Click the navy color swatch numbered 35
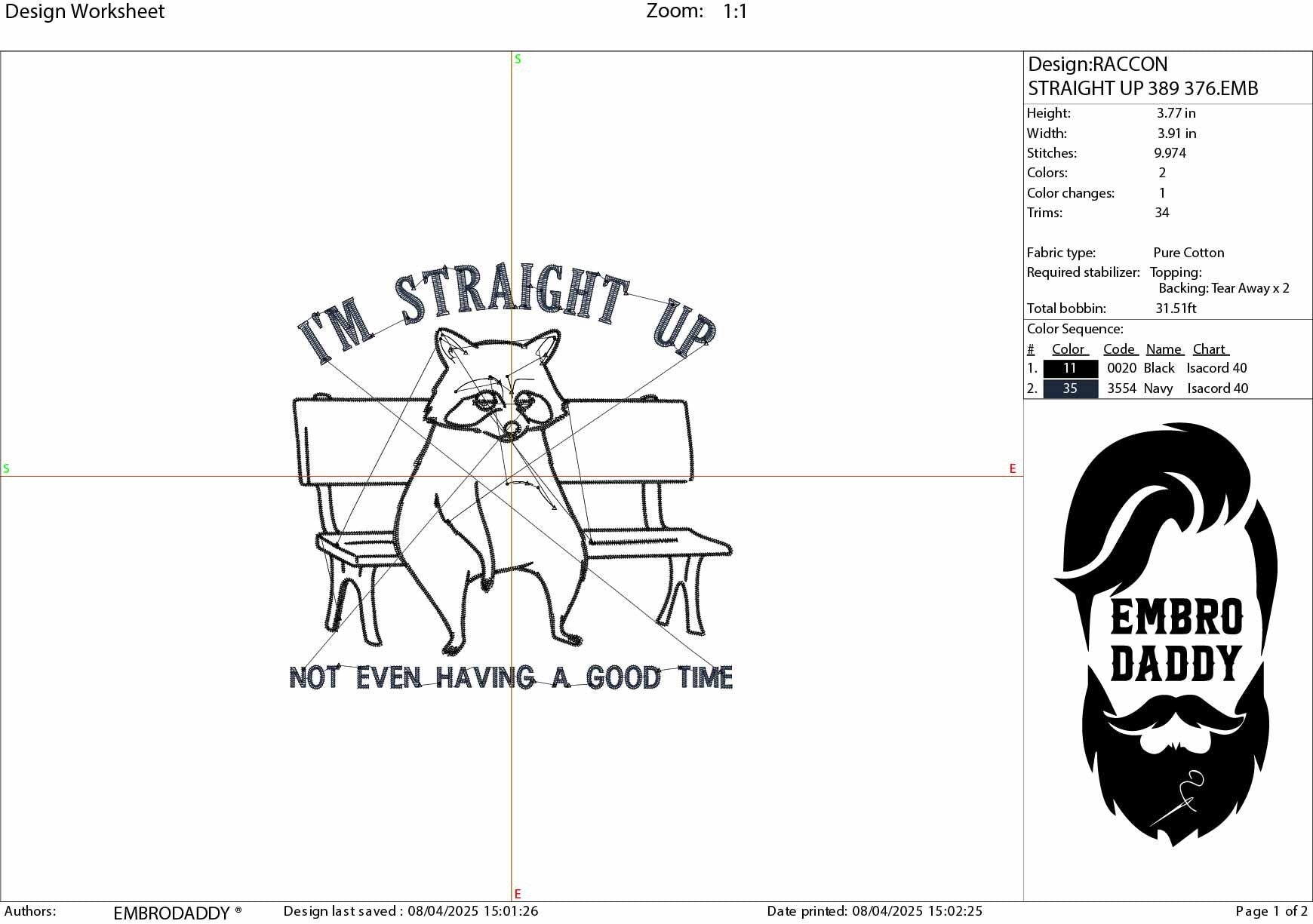The width and height of the screenshot is (1313, 924). [1070, 388]
